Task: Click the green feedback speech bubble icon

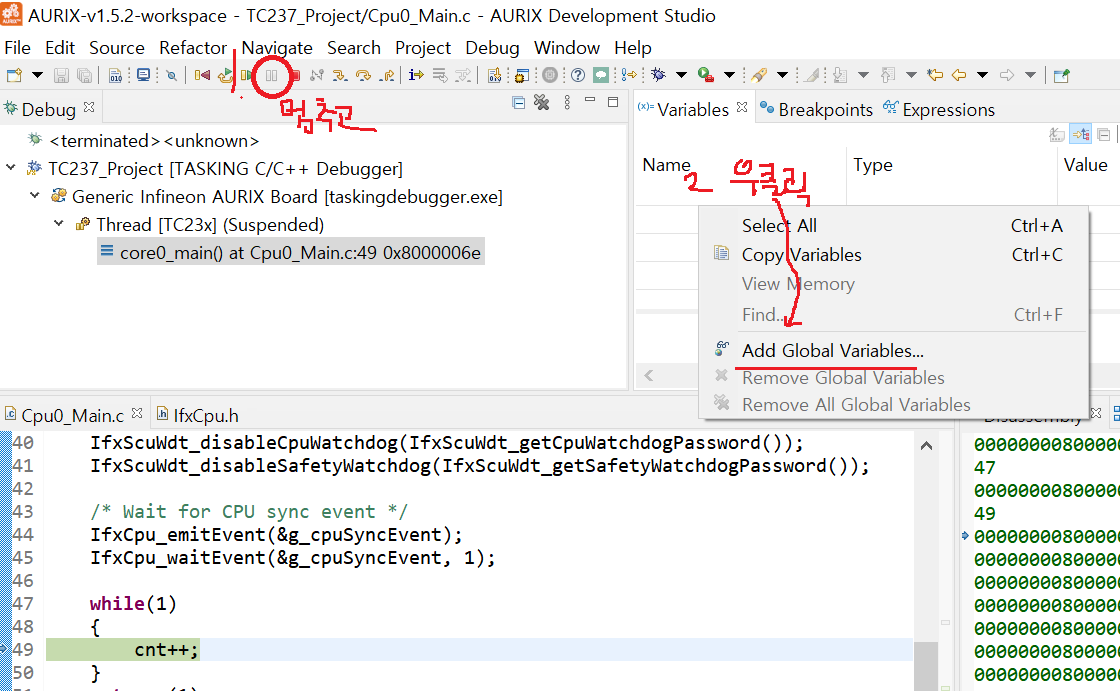Action: tap(601, 75)
